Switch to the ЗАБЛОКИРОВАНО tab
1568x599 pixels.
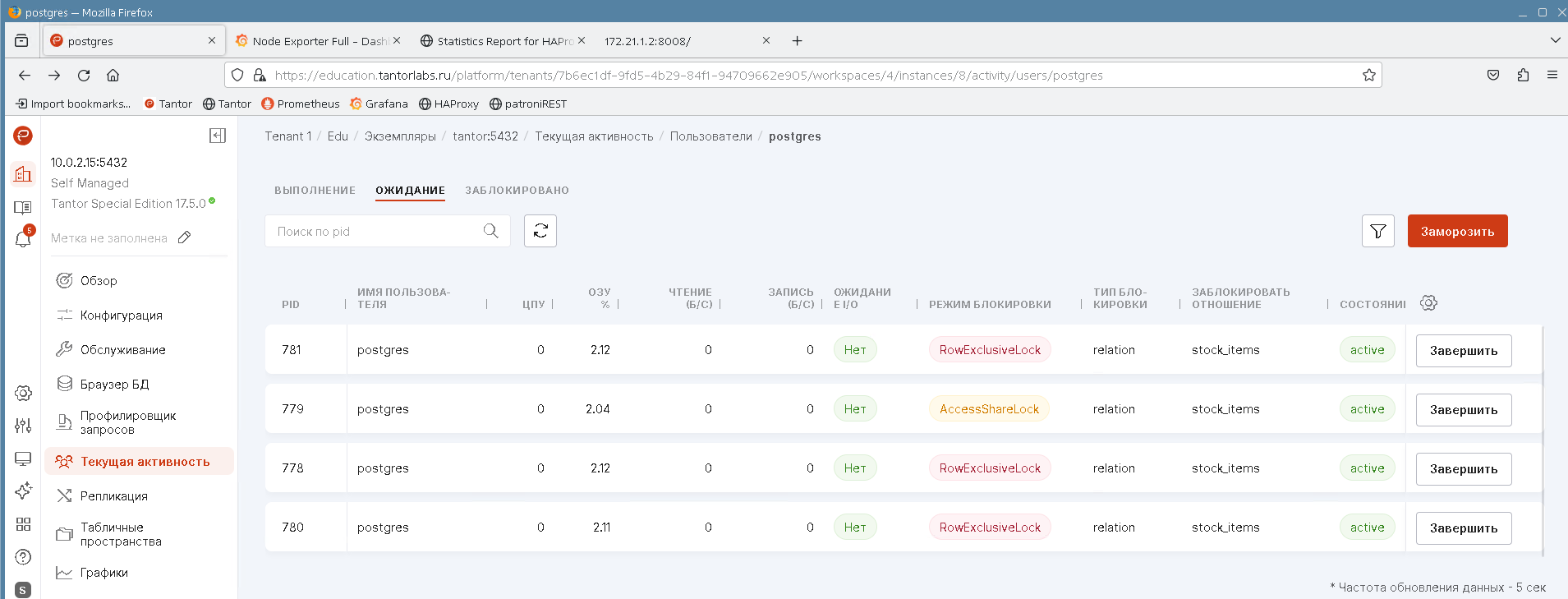517,191
